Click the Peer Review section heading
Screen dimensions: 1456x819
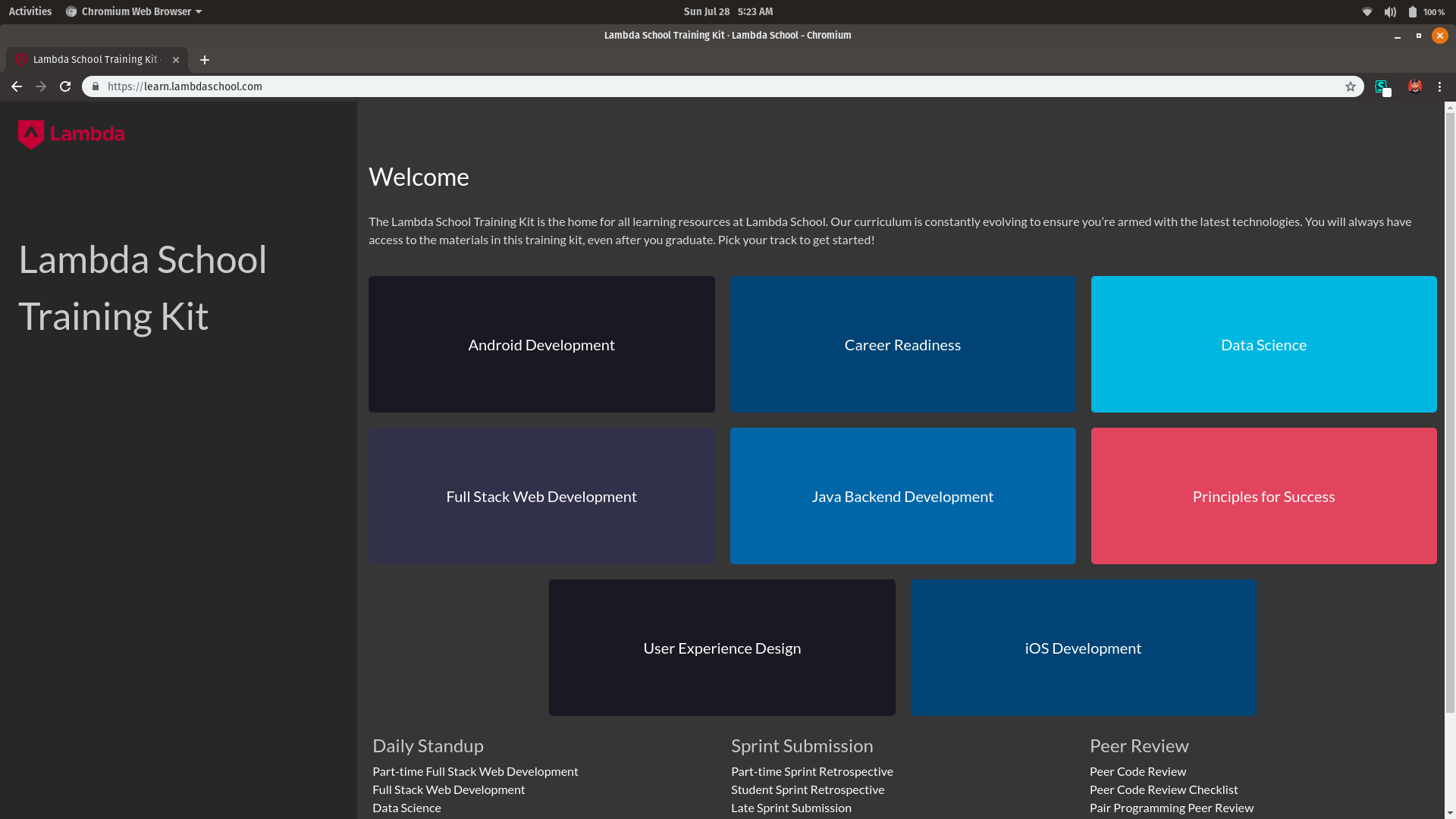(x=1139, y=745)
